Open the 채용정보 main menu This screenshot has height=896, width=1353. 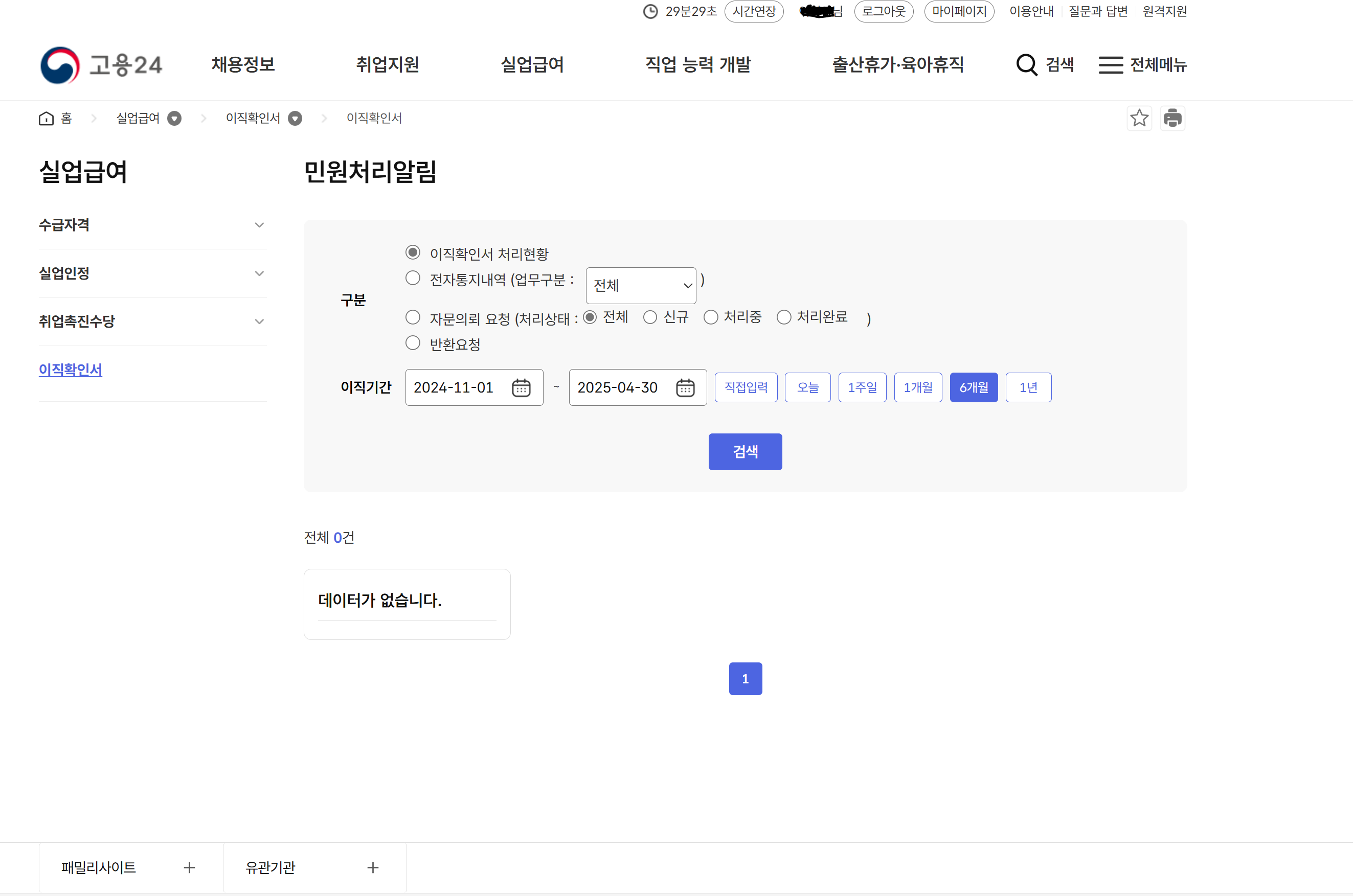click(x=243, y=64)
